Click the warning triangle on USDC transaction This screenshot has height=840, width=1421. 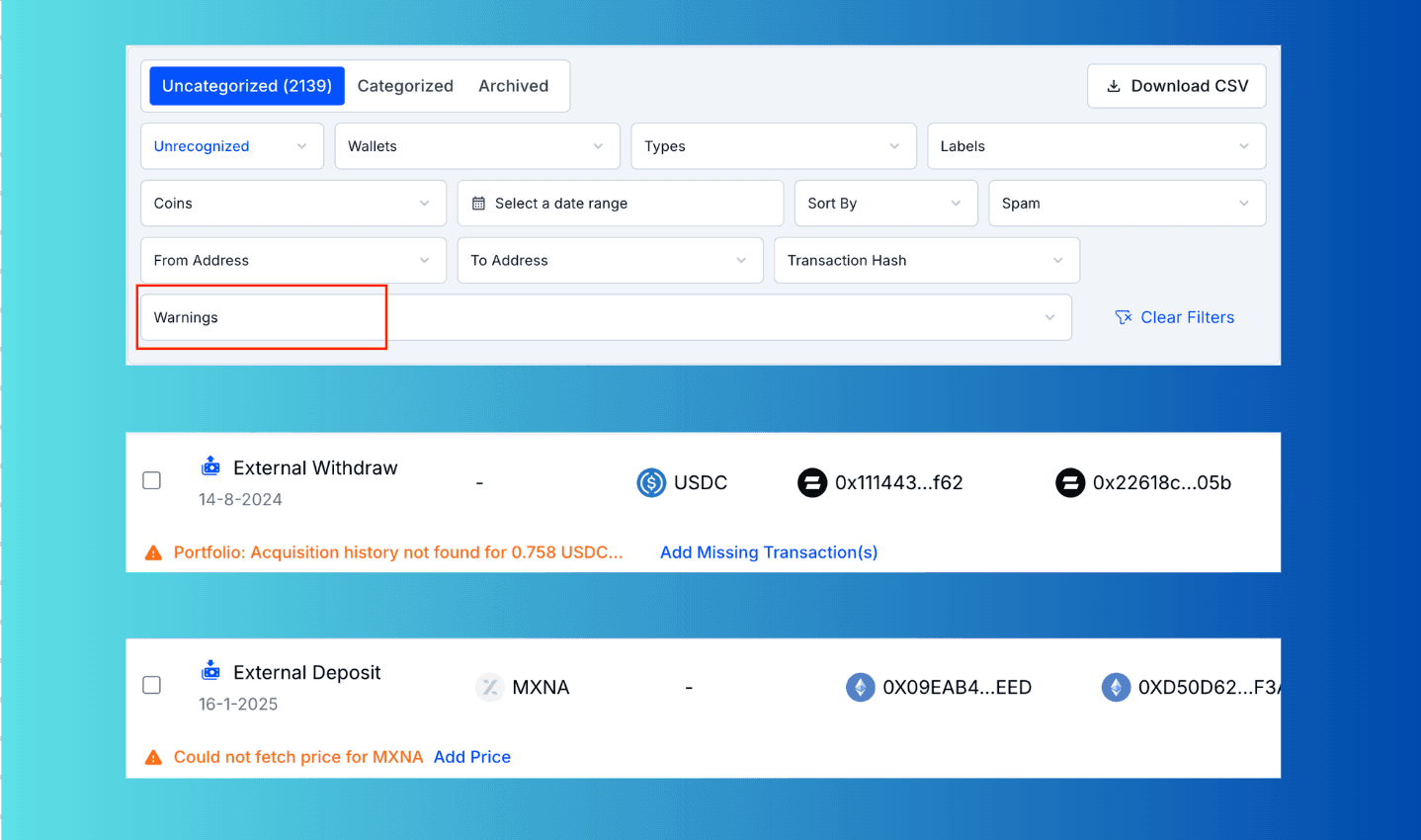point(153,553)
